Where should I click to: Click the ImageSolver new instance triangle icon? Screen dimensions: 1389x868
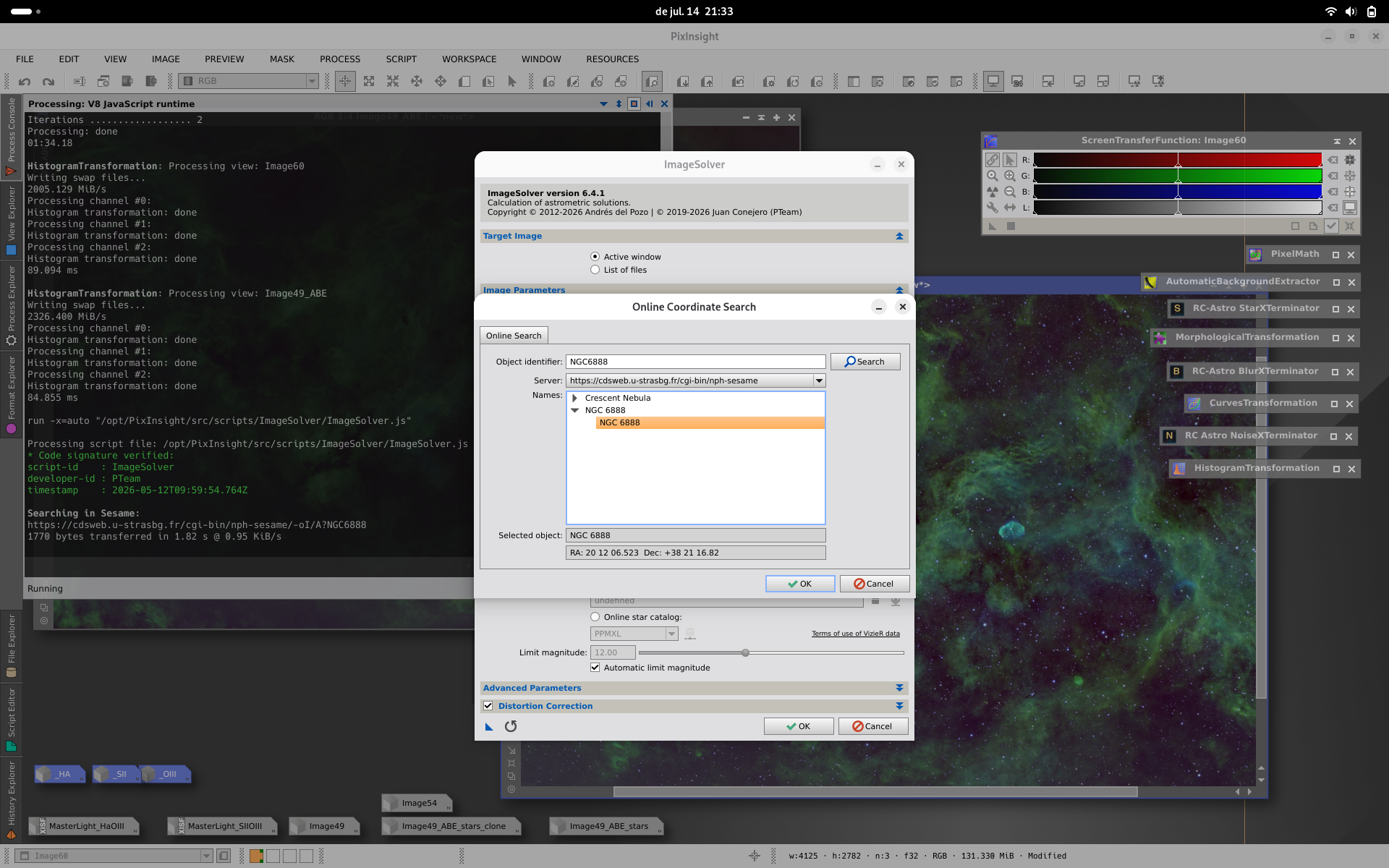click(489, 726)
